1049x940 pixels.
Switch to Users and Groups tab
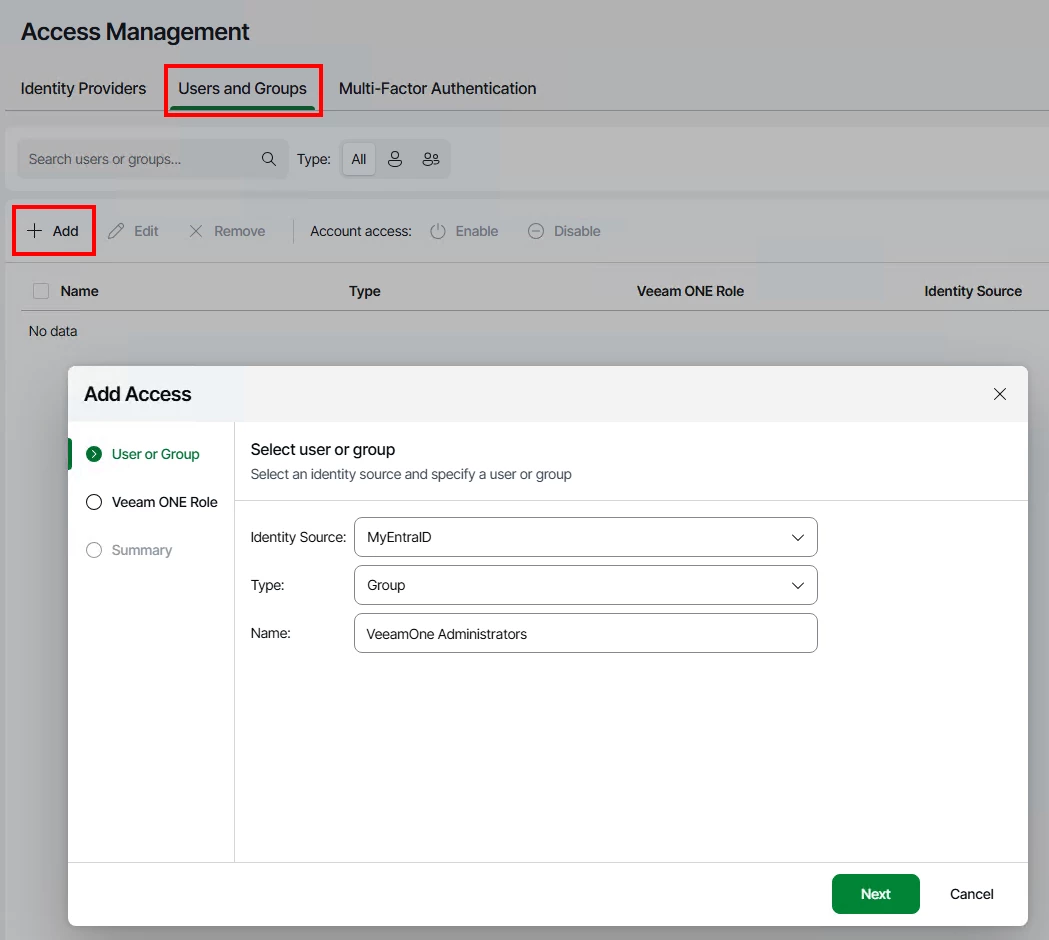point(242,88)
